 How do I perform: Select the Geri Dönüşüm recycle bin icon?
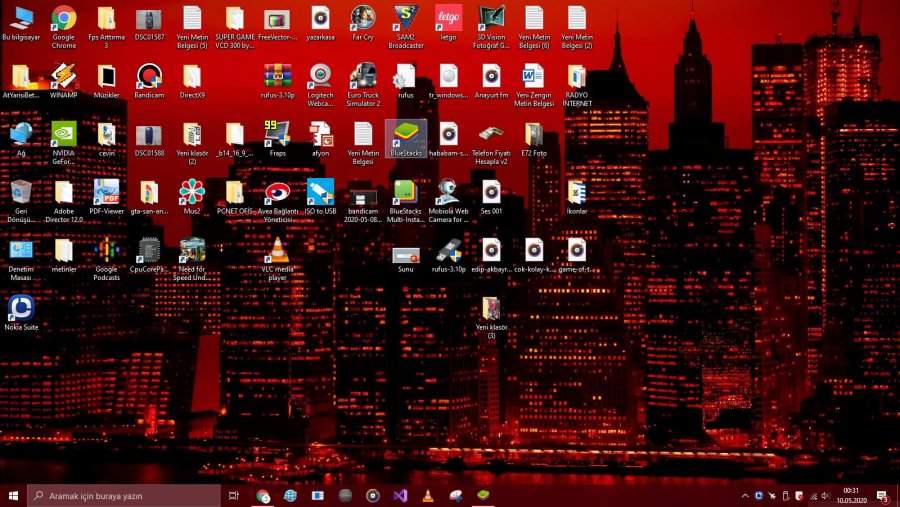point(21,202)
